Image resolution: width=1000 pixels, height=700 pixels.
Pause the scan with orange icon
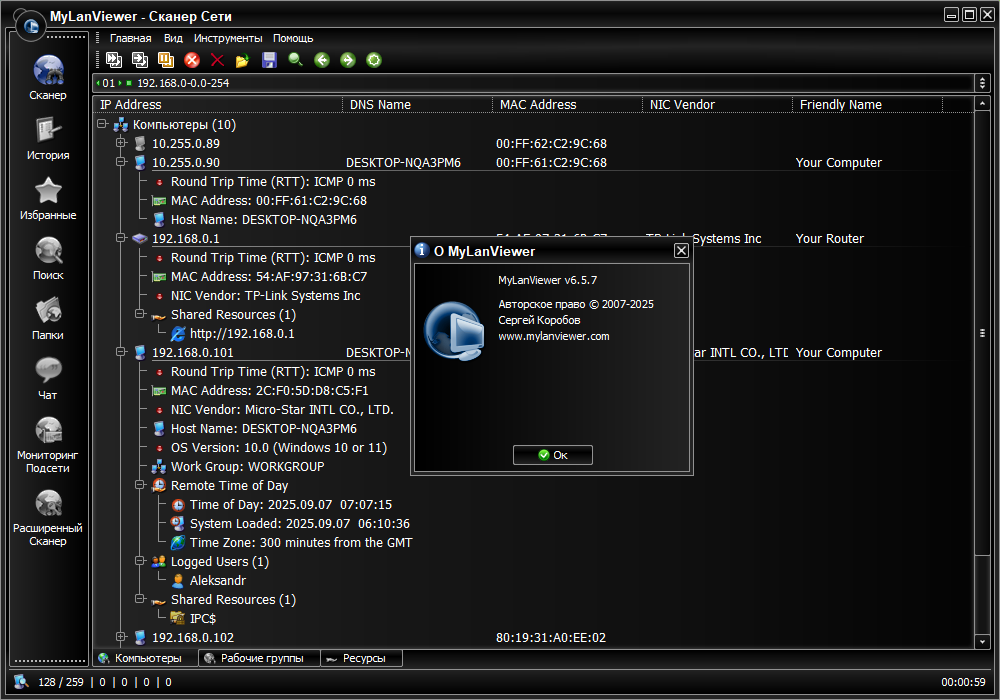point(166,60)
